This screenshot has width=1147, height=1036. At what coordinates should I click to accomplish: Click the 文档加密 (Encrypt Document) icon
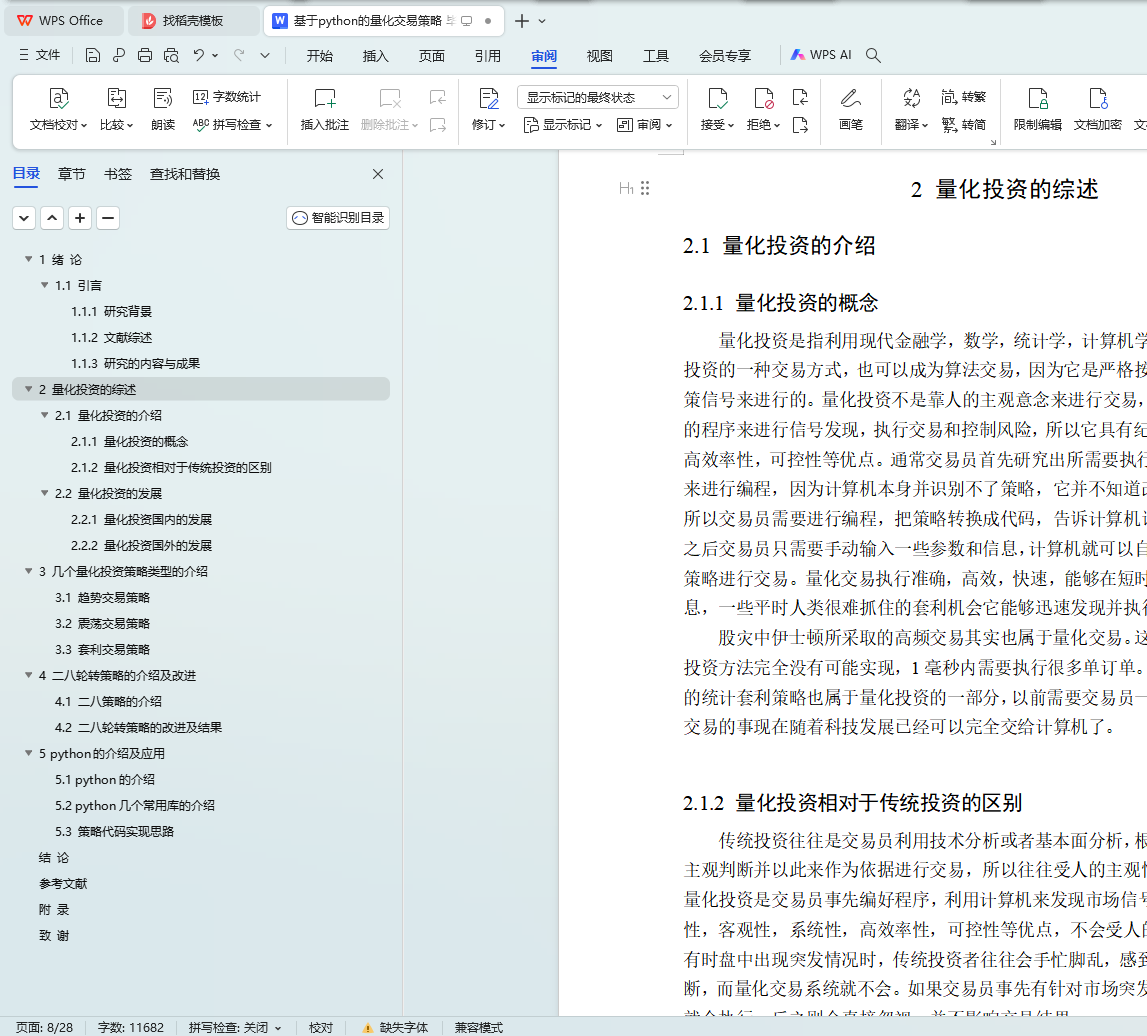pos(1097,99)
